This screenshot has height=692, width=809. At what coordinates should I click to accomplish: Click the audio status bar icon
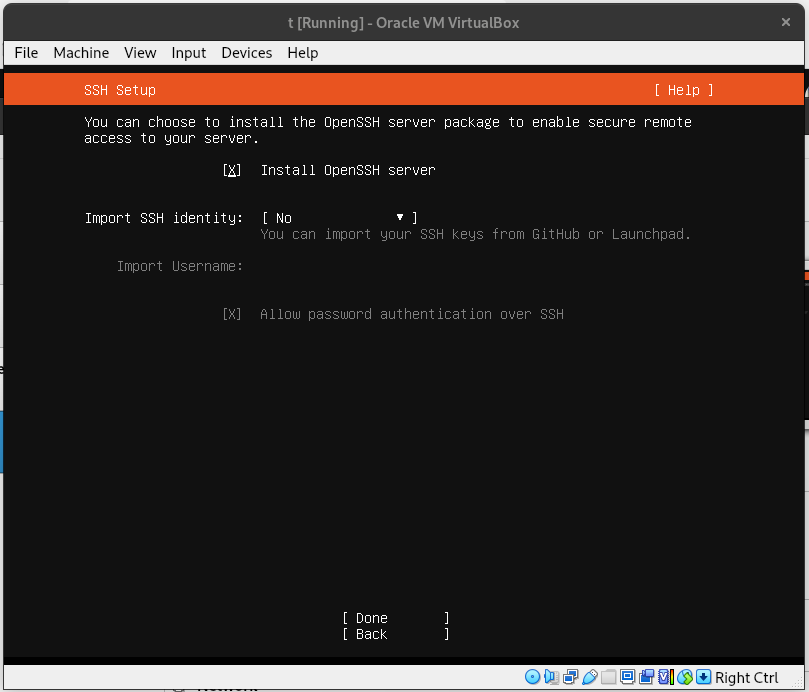(x=550, y=678)
